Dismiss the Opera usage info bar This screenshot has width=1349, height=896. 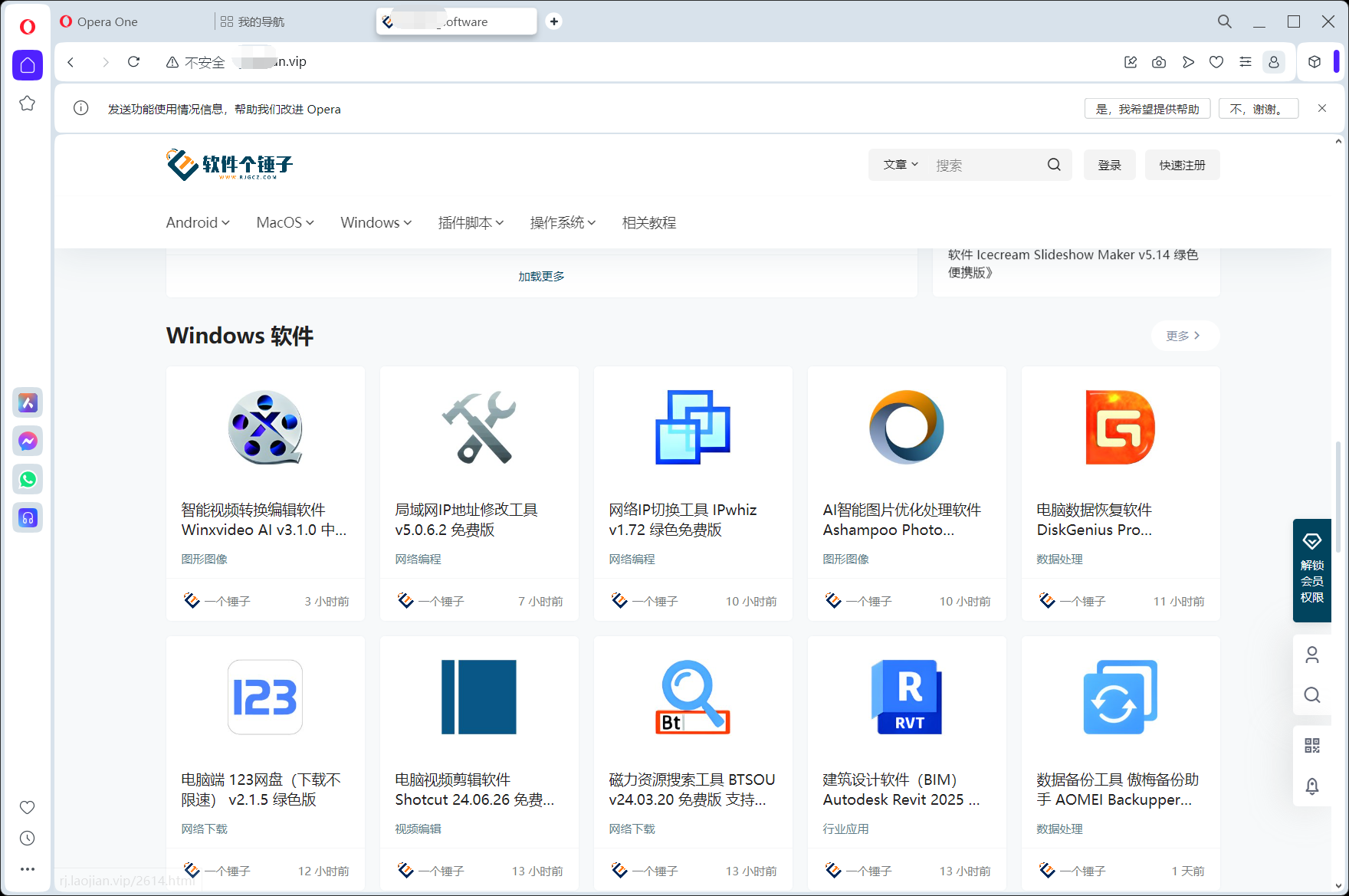pyautogui.click(x=1322, y=108)
